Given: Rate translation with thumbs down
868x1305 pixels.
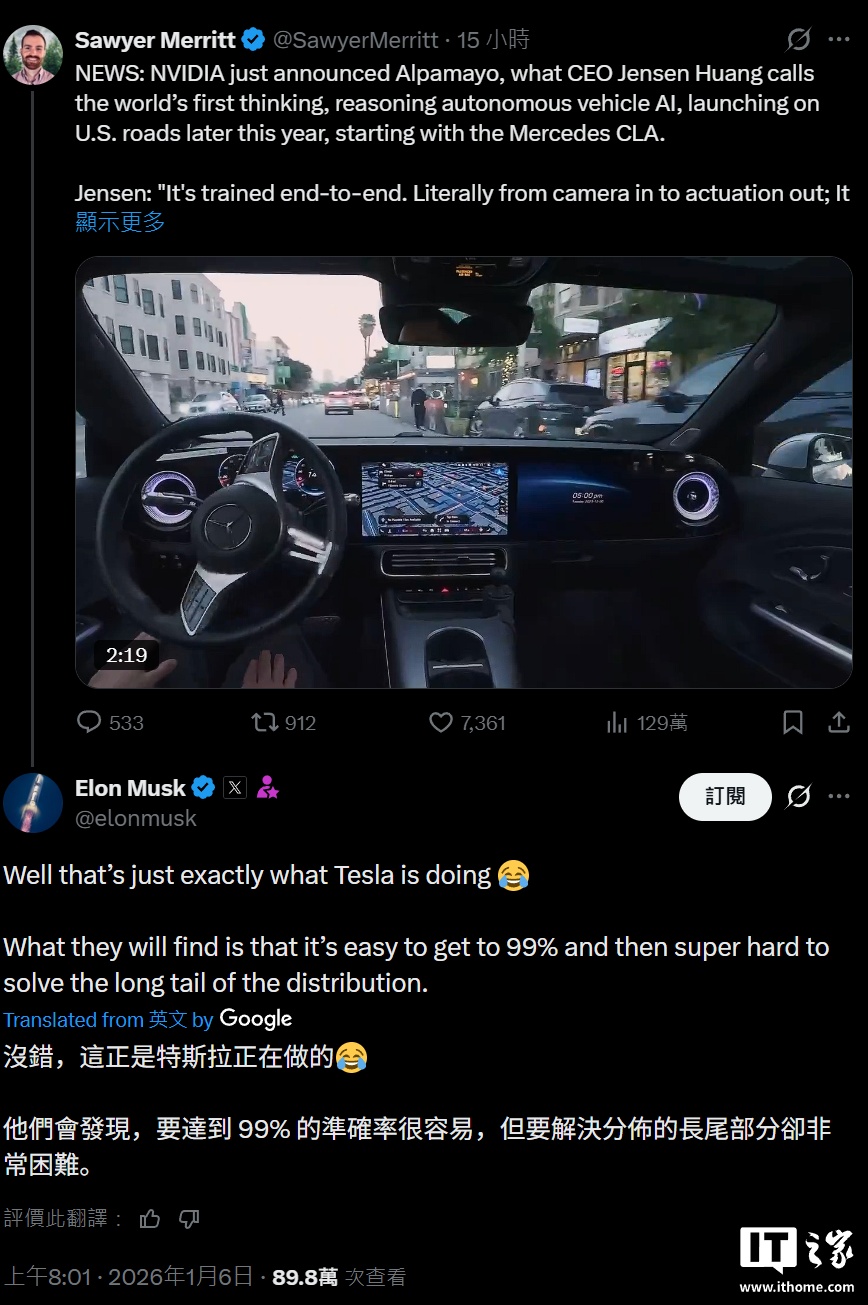Looking at the screenshot, I should click(189, 1218).
